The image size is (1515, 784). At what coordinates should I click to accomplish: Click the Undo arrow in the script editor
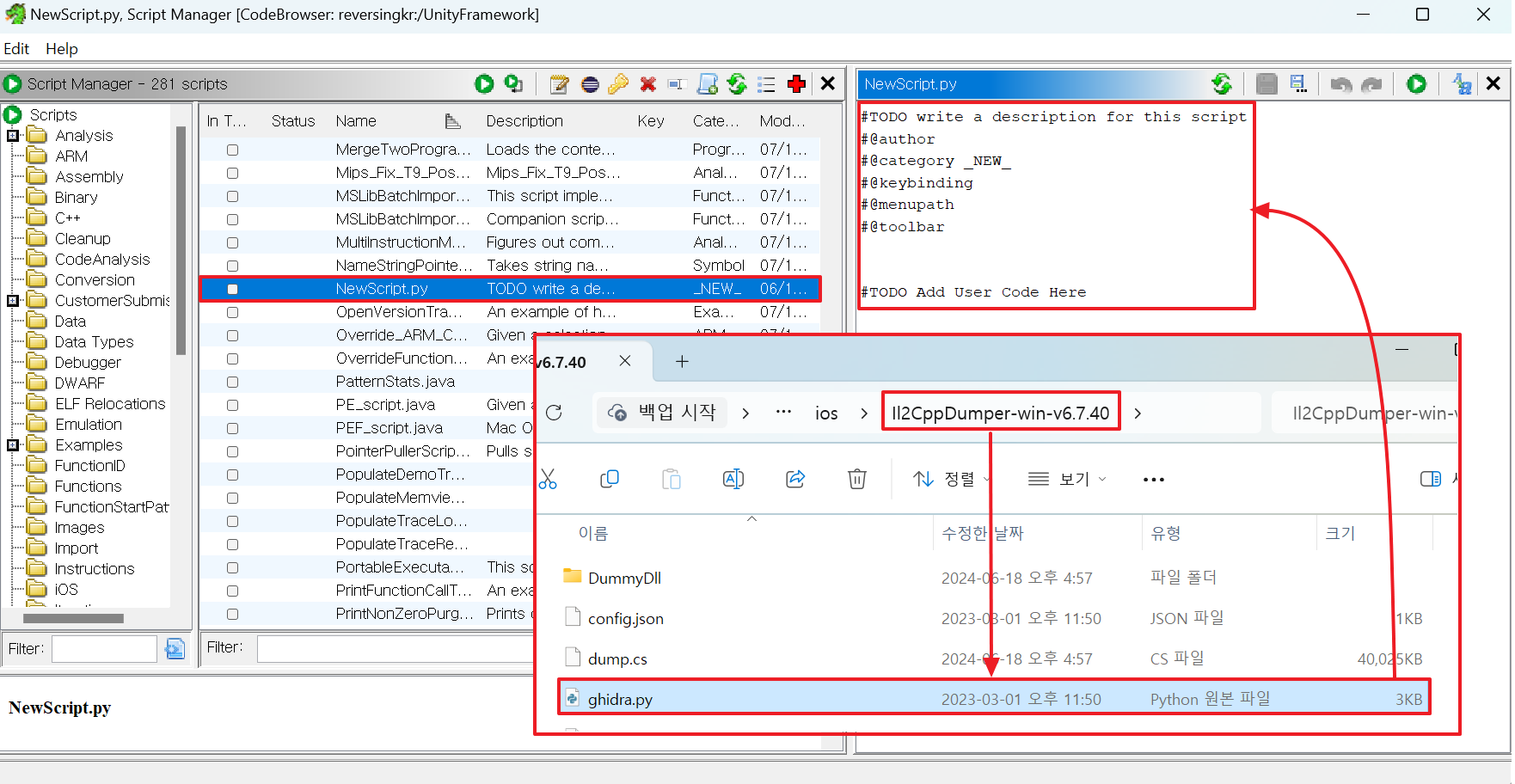point(1341,83)
